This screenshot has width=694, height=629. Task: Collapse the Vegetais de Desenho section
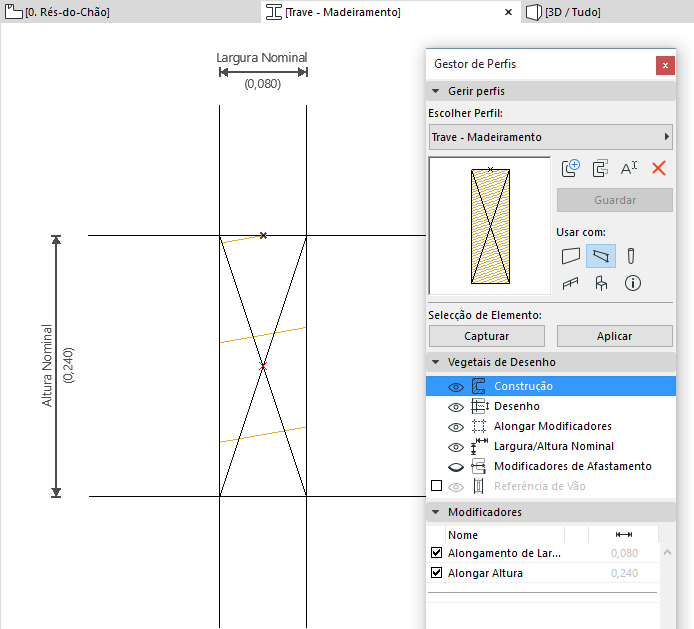coord(436,362)
